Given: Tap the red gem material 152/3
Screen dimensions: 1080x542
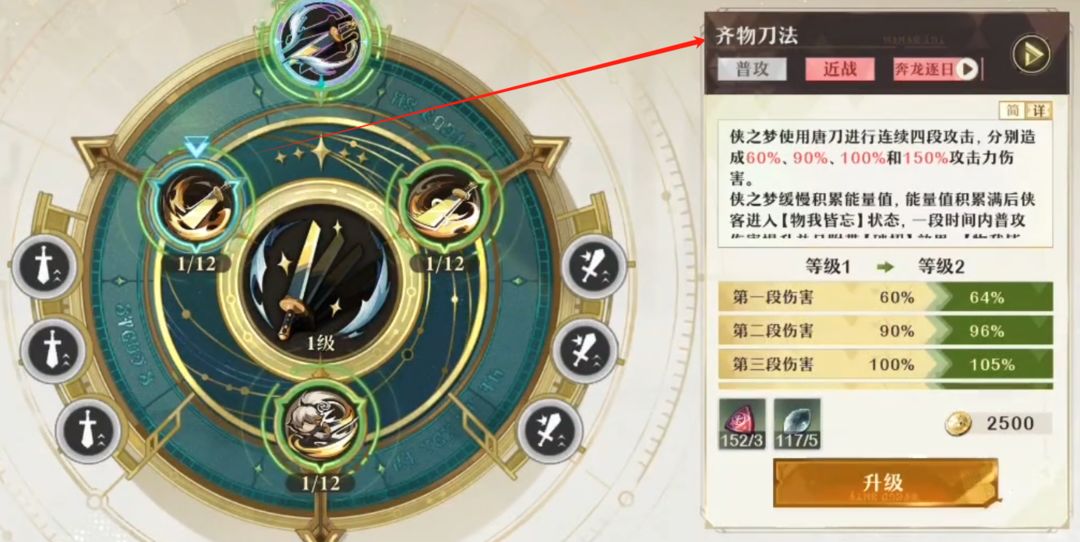Looking at the screenshot, I should click(742, 424).
